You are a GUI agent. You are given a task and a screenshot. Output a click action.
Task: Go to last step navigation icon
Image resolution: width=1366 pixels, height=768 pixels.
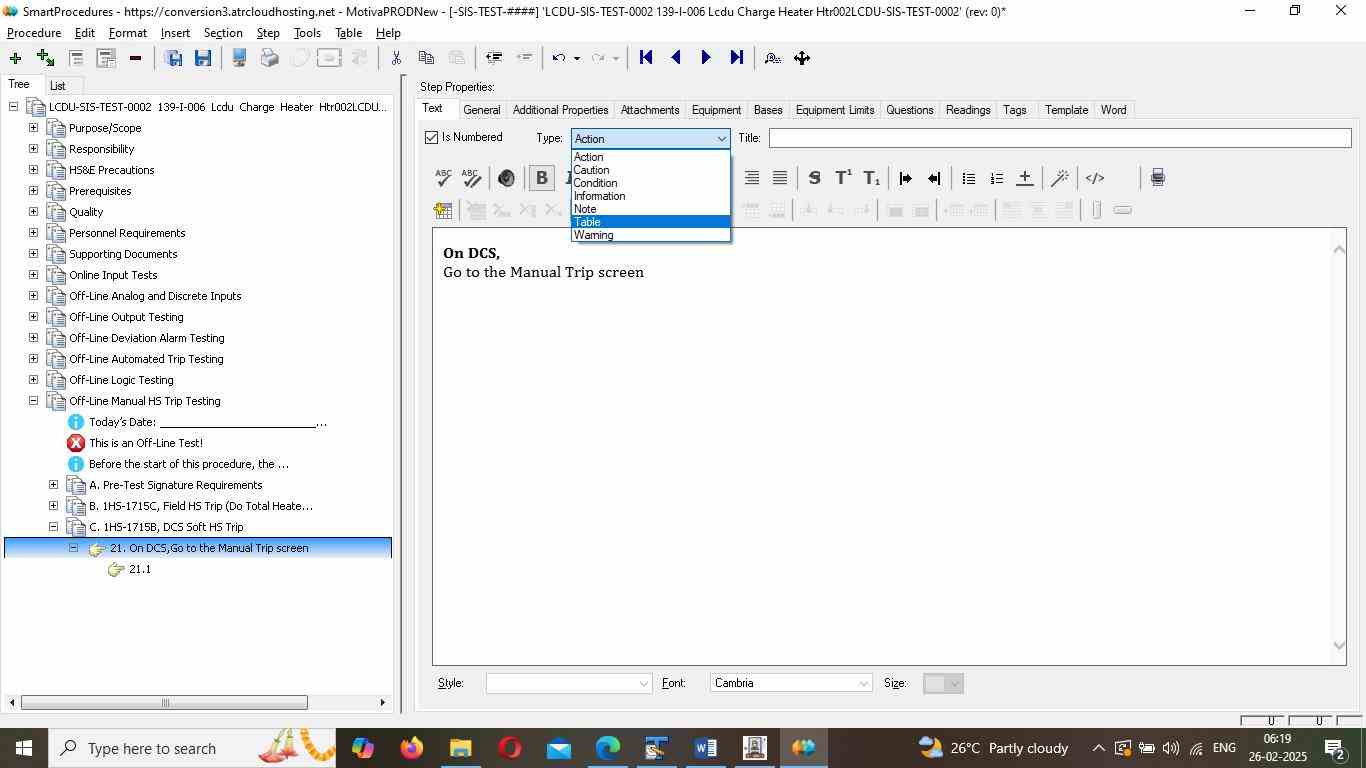click(737, 58)
